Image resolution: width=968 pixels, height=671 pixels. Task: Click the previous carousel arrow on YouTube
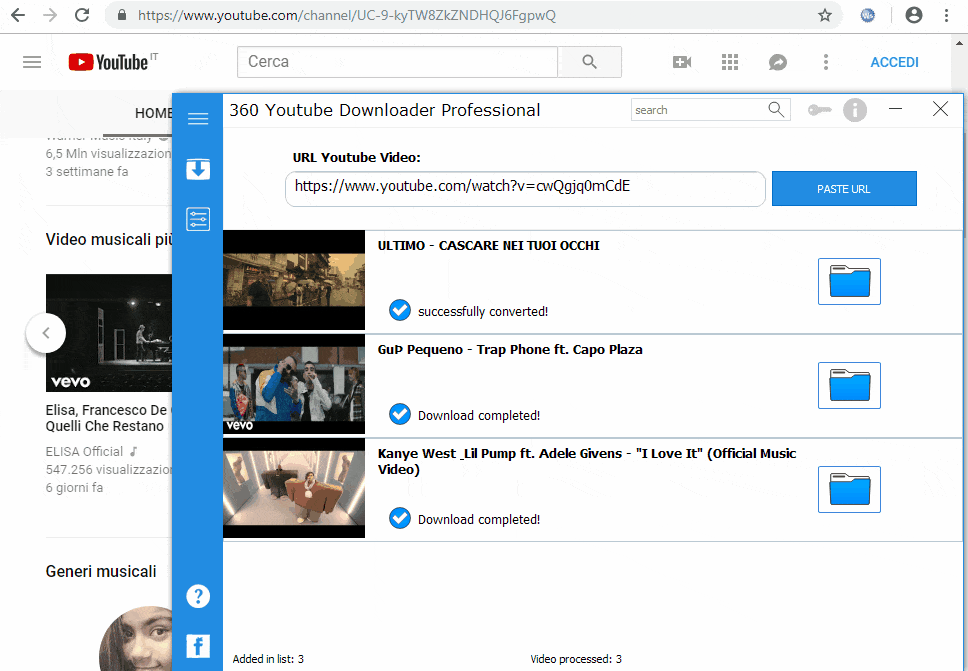point(46,333)
